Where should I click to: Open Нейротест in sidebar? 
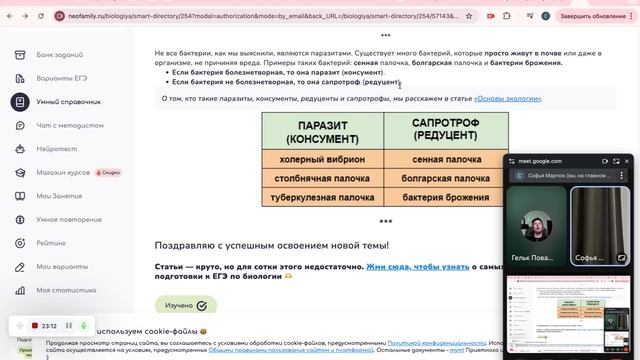[57, 149]
